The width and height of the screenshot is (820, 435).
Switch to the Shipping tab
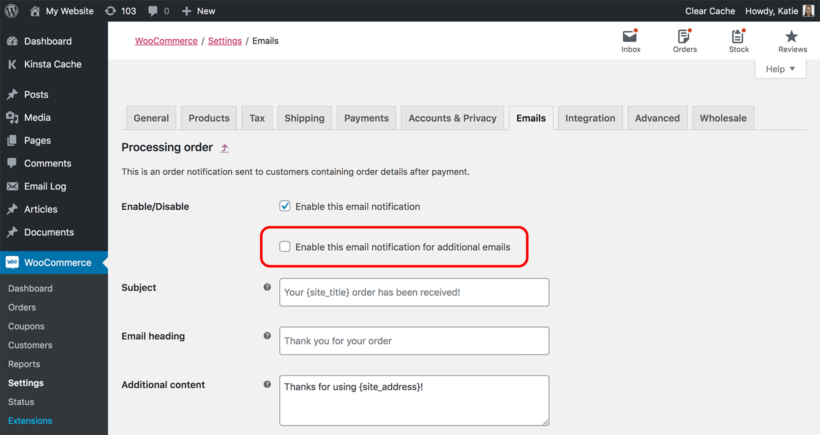tap(304, 118)
